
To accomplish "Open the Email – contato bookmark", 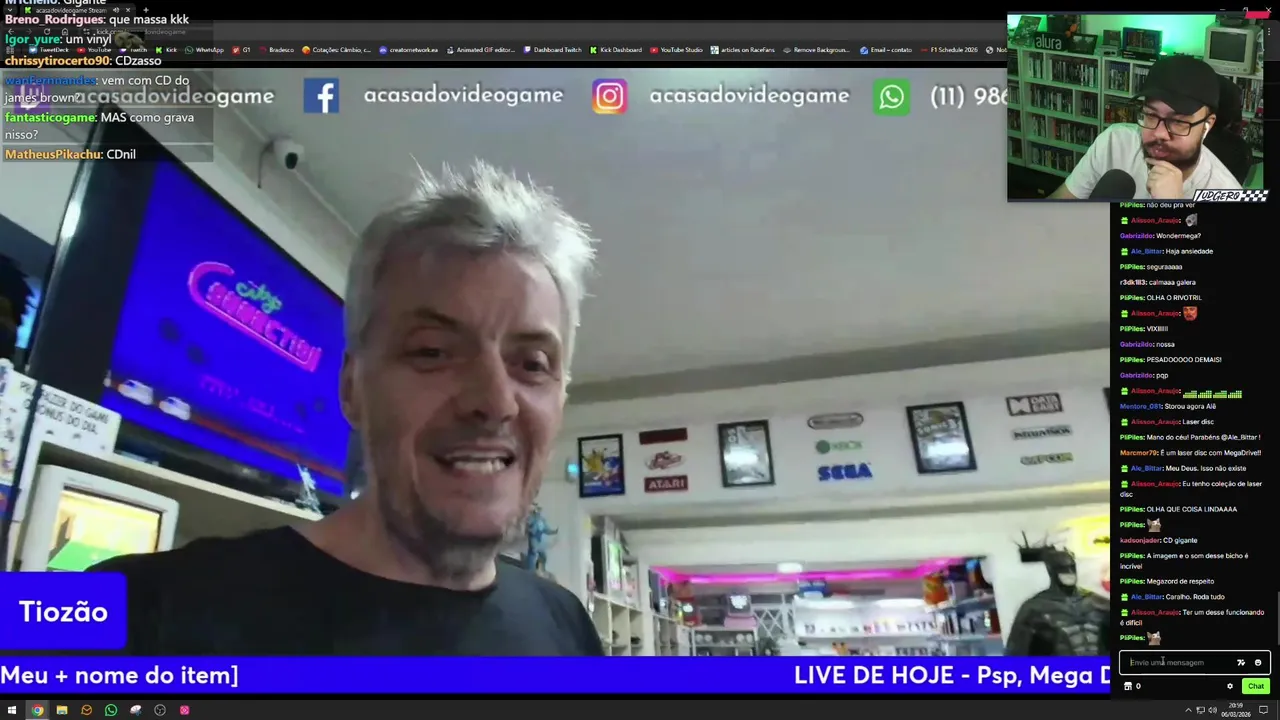I will 886,50.
